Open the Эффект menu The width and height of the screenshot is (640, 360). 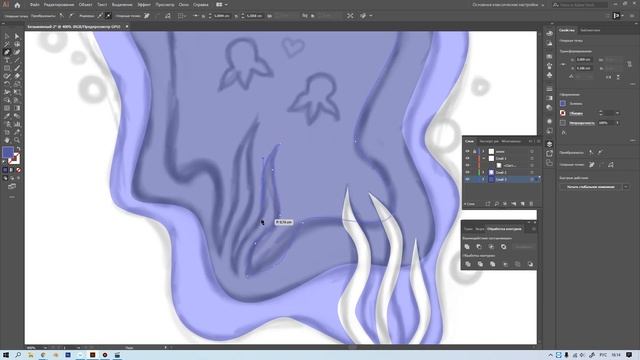144,5
